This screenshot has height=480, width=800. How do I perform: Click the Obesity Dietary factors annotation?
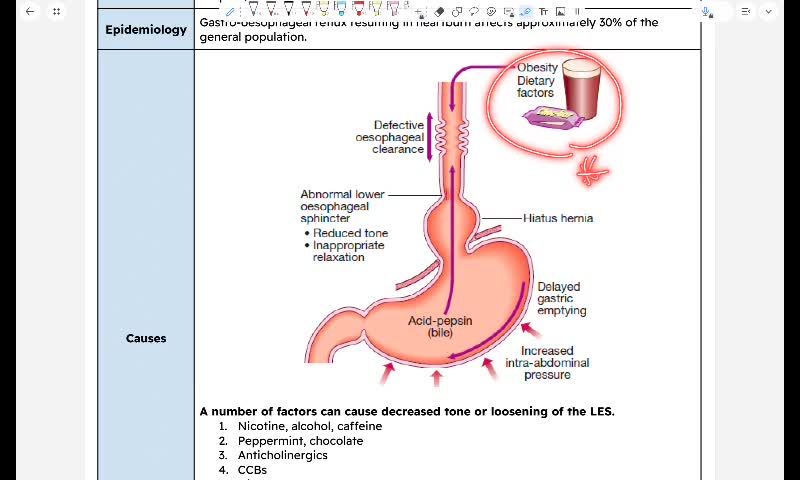535,80
